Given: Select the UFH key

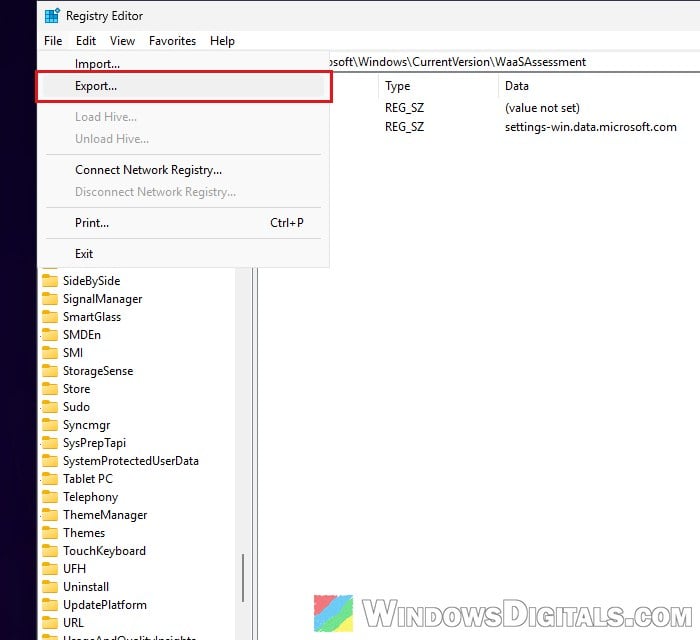Looking at the screenshot, I should click(x=74, y=569).
